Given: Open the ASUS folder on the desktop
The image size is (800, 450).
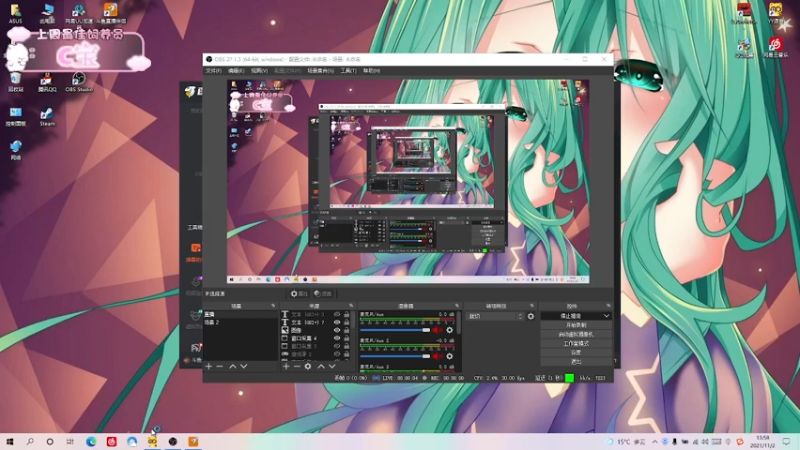Looking at the screenshot, I should tap(15, 13).
